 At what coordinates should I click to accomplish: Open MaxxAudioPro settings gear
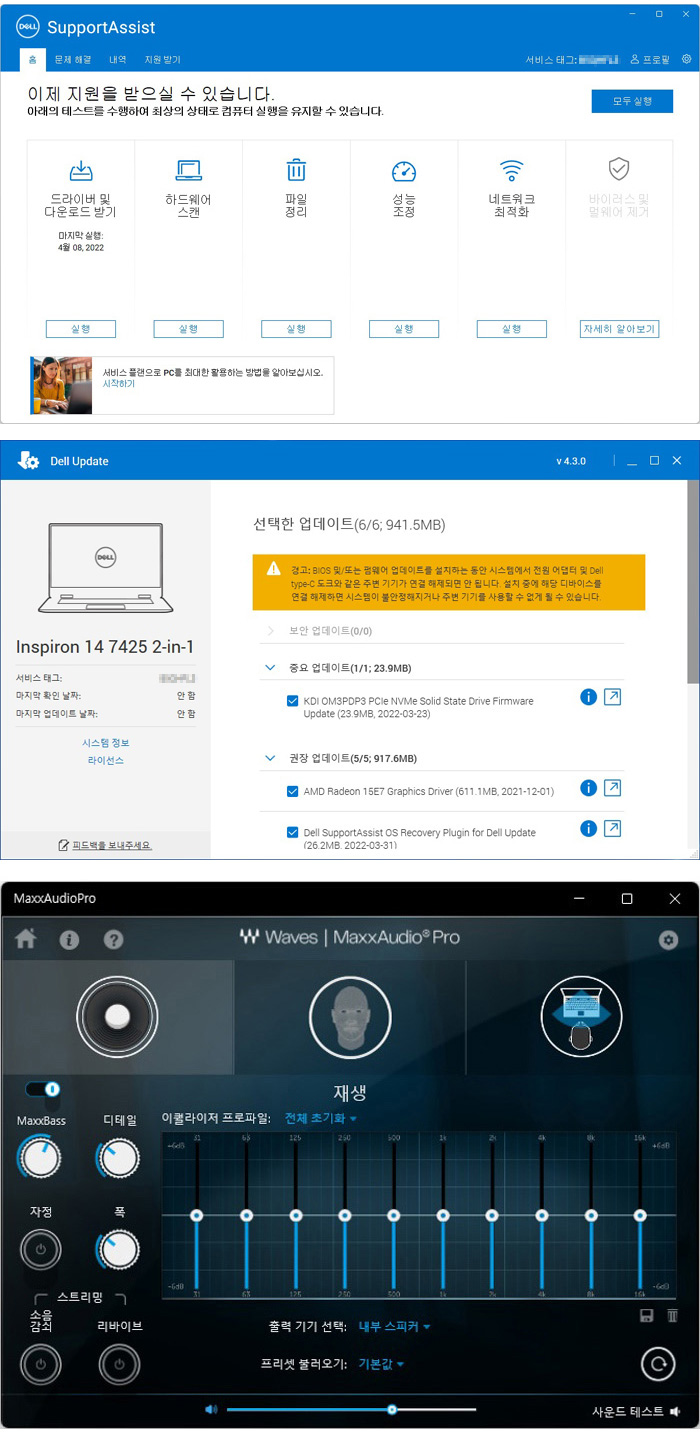(x=668, y=940)
